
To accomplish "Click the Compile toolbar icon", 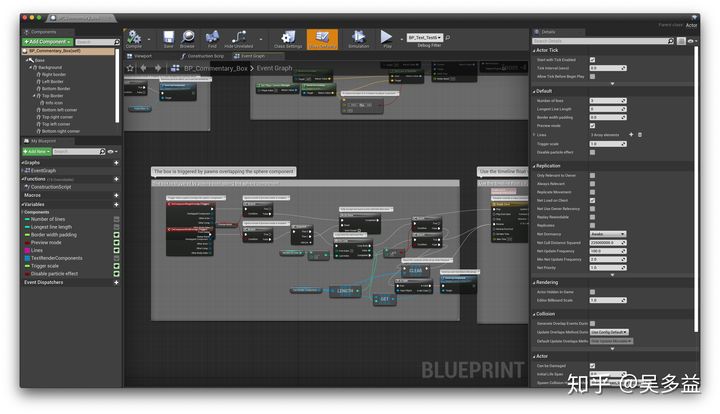I will [x=134, y=38].
